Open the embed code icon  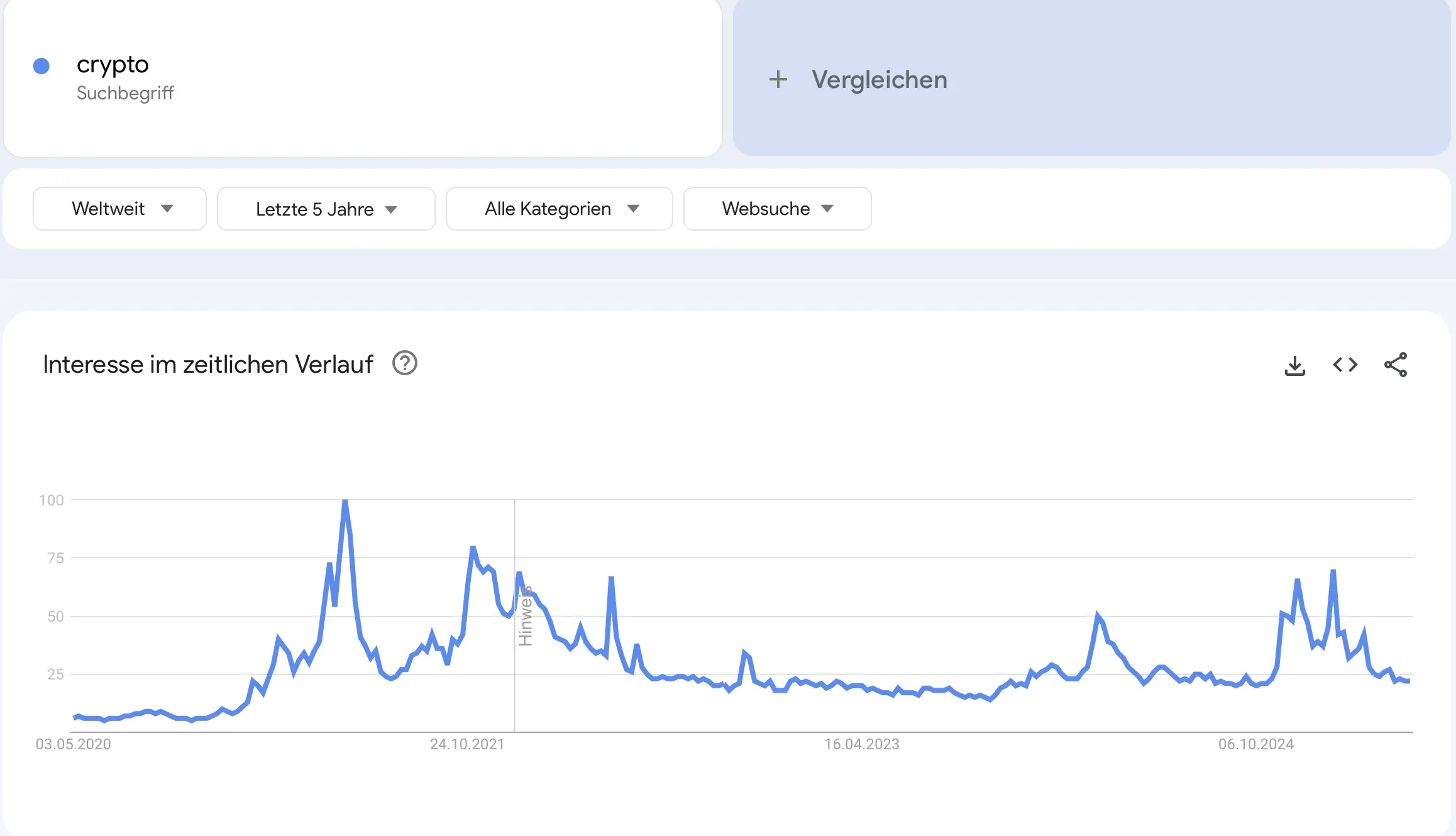coord(1345,365)
